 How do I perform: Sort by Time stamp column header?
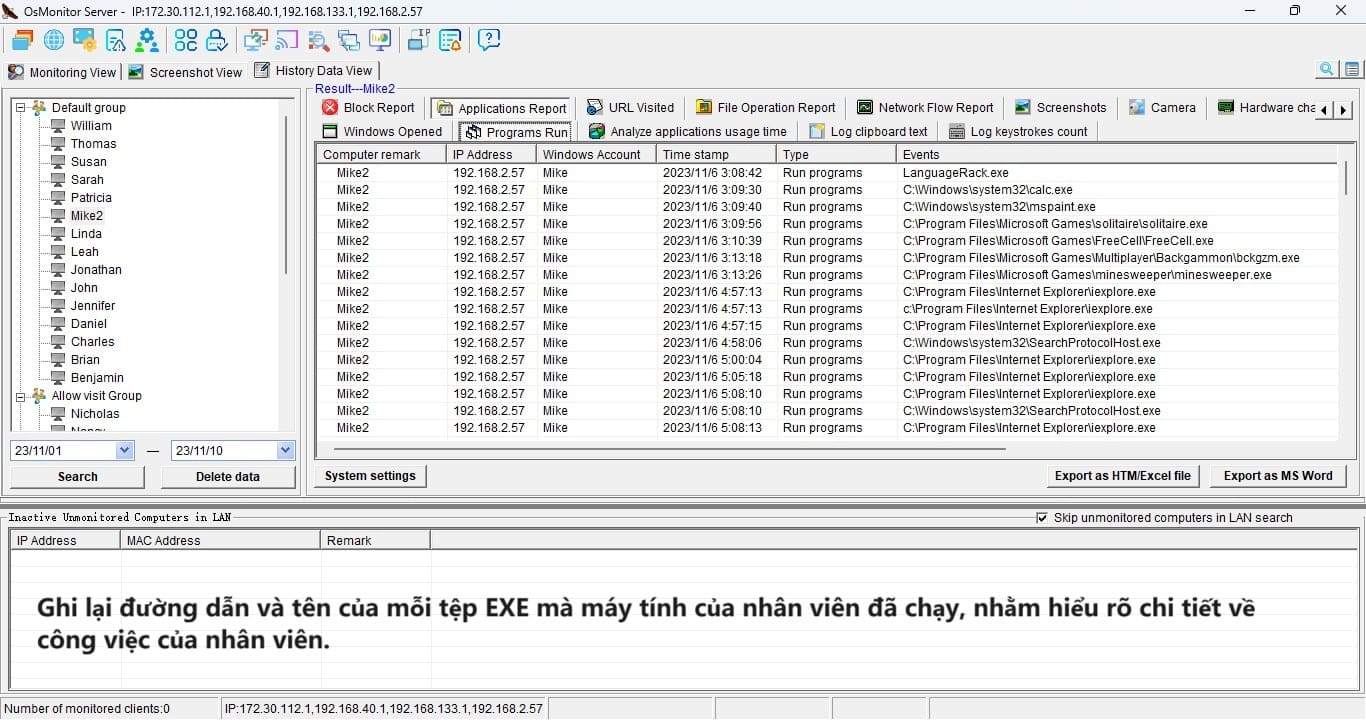click(716, 155)
